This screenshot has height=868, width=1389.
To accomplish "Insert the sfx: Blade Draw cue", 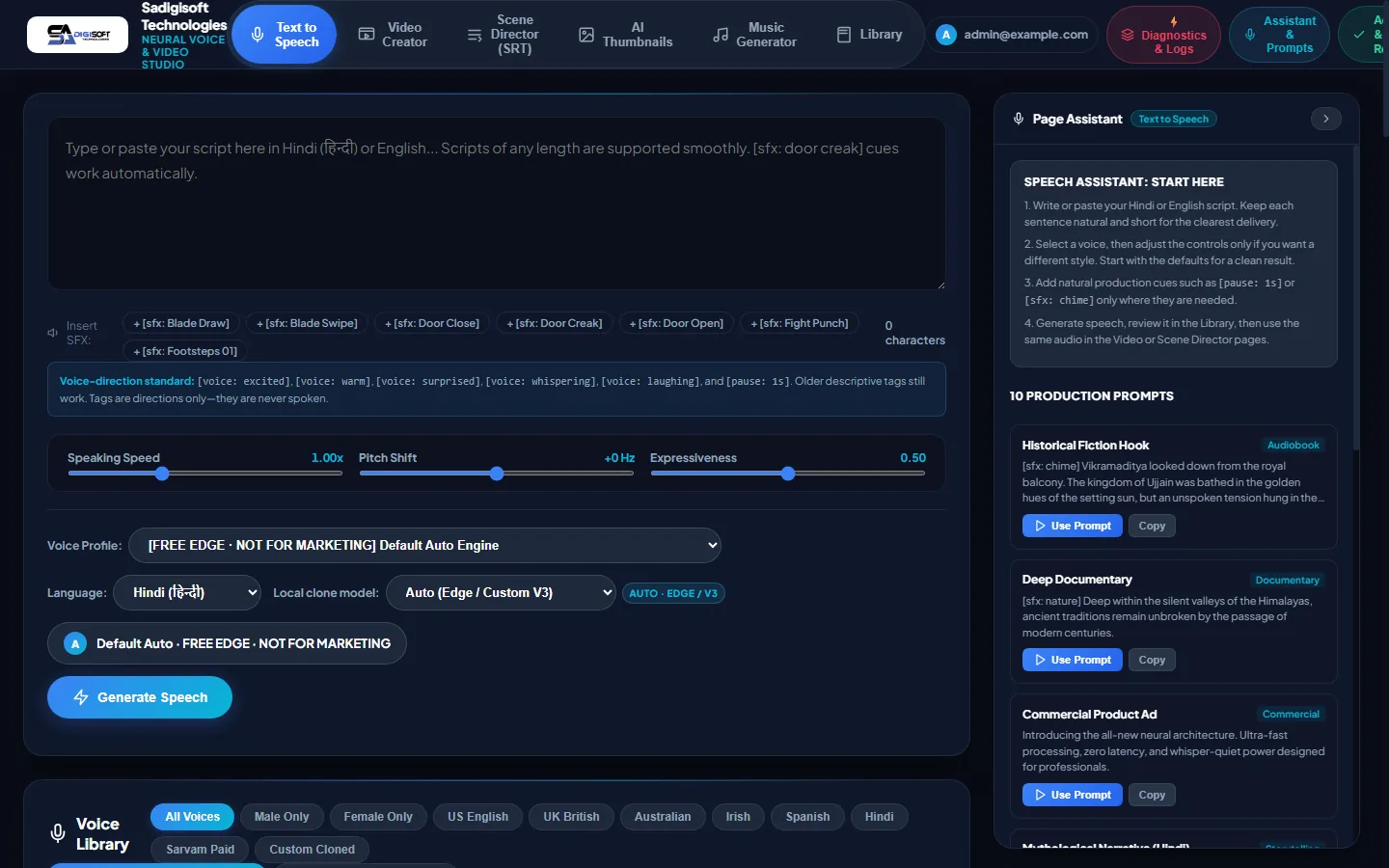I will (x=181, y=323).
